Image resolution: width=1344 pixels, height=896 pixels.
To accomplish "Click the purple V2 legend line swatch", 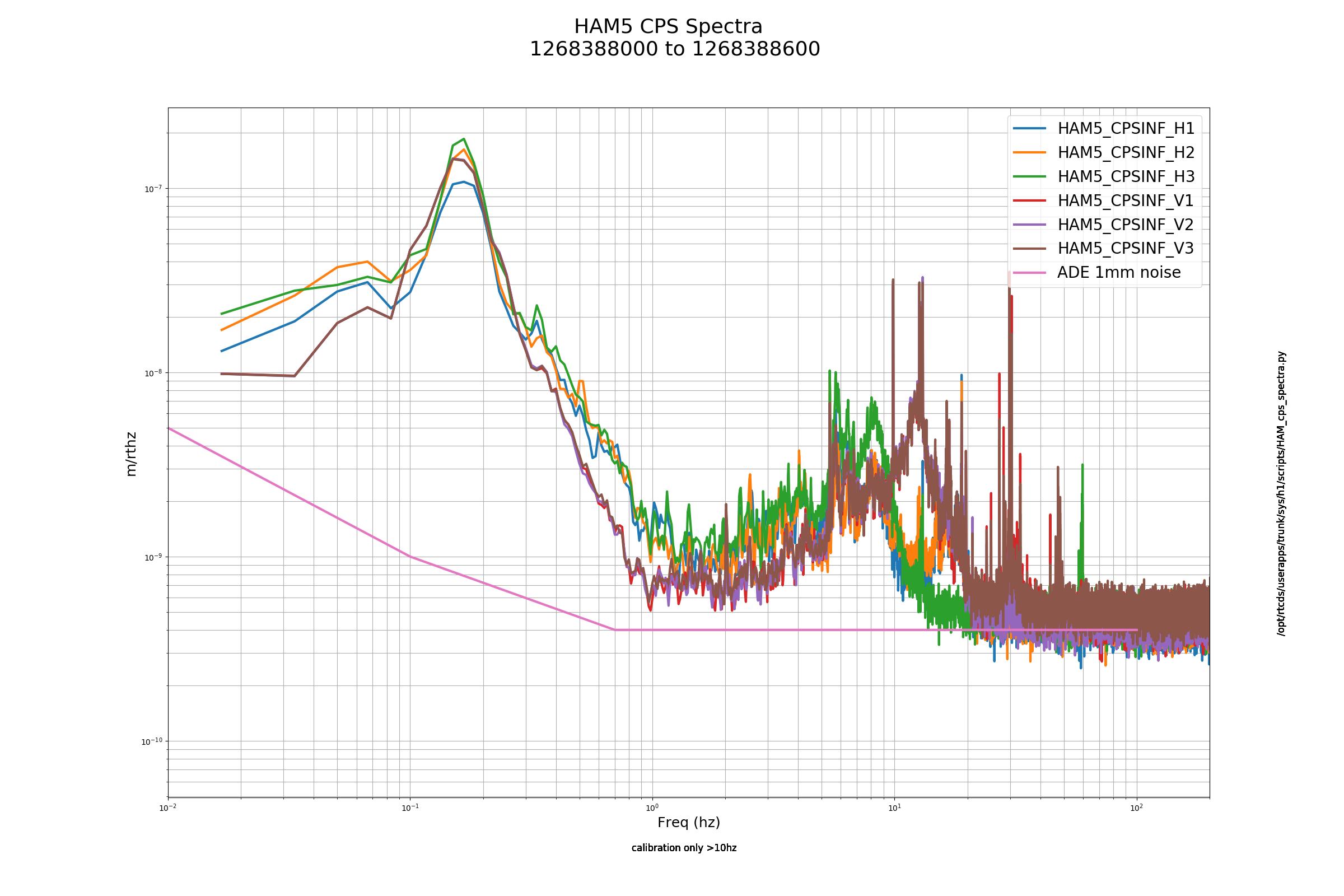I will [1030, 225].
